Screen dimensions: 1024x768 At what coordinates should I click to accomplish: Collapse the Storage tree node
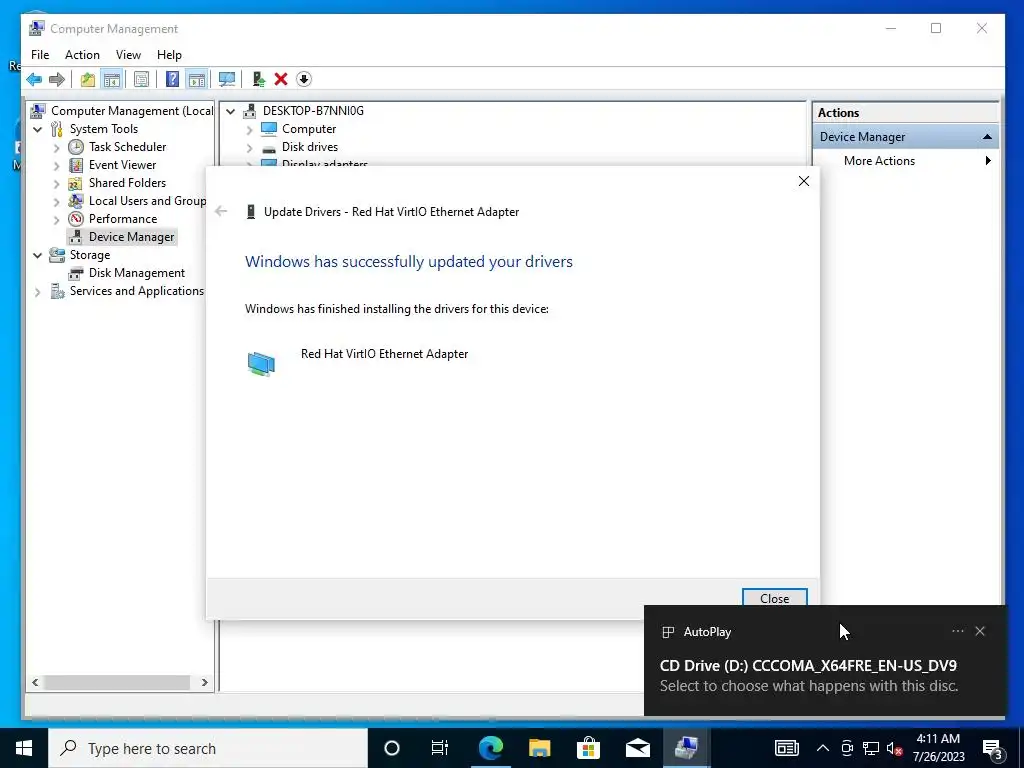tap(37, 255)
